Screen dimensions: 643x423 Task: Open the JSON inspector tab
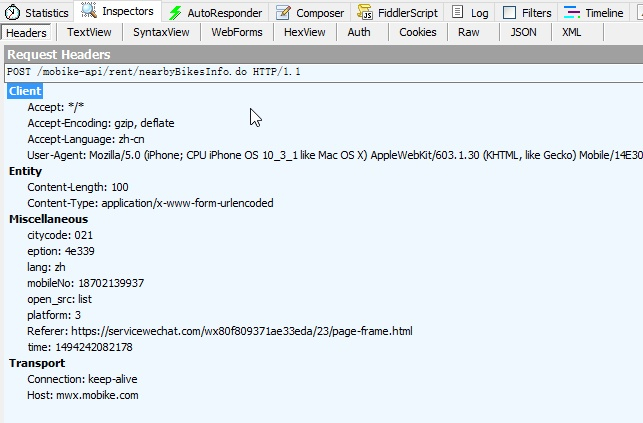point(523,32)
